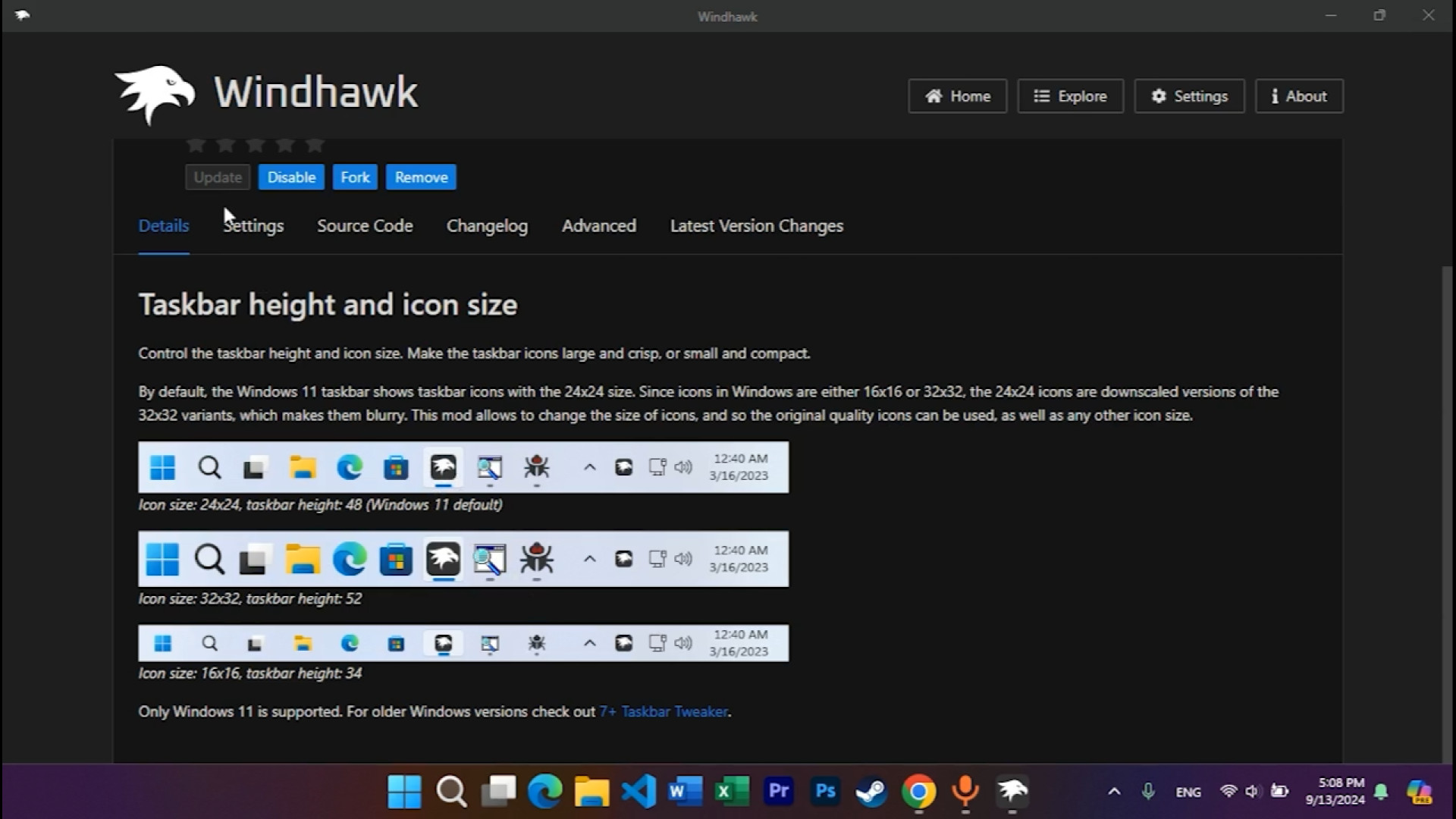Click the Fork mod button

click(x=355, y=177)
